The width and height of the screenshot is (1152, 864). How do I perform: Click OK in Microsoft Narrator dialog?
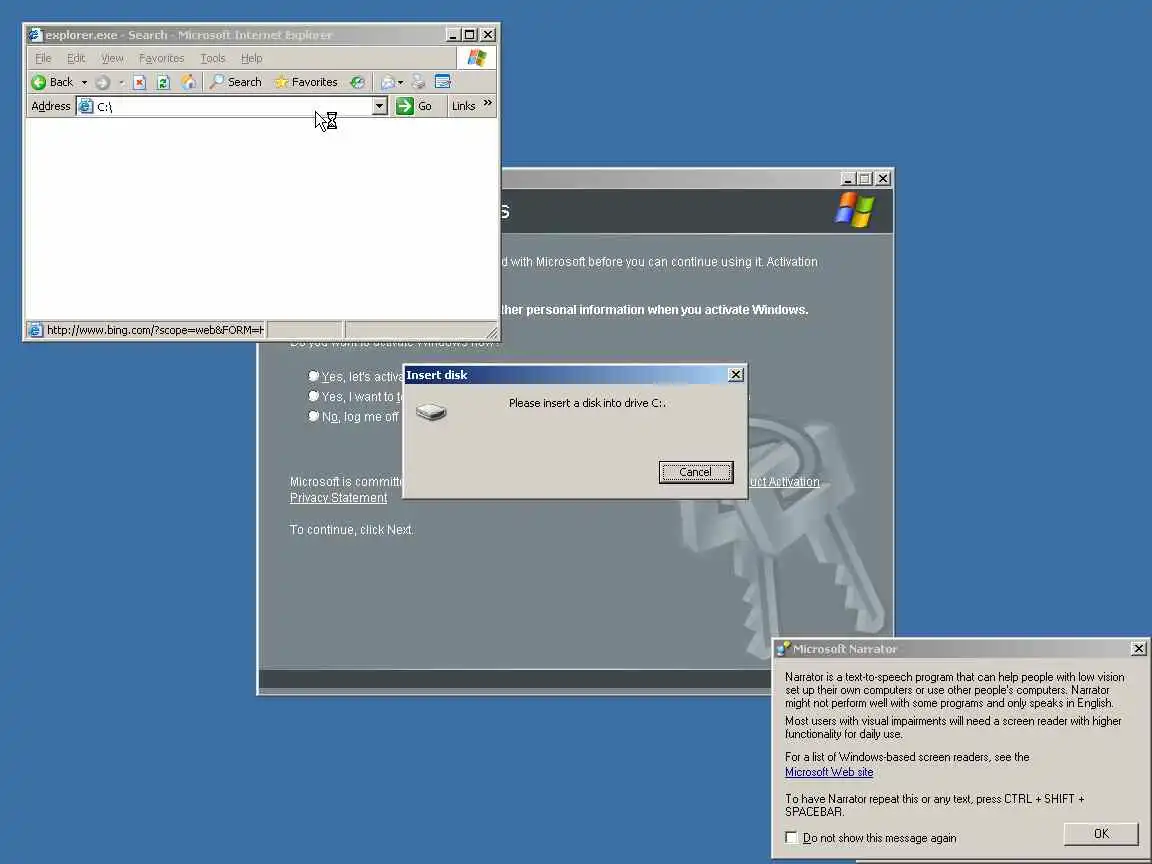point(1101,834)
